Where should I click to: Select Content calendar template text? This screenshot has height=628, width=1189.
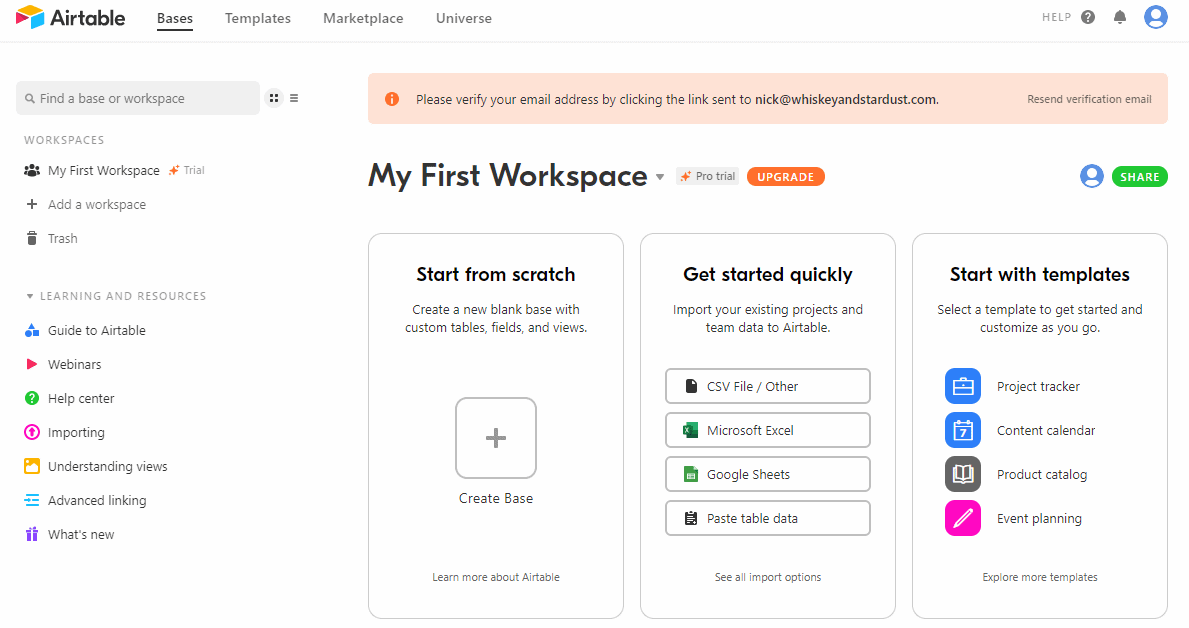pos(1046,430)
